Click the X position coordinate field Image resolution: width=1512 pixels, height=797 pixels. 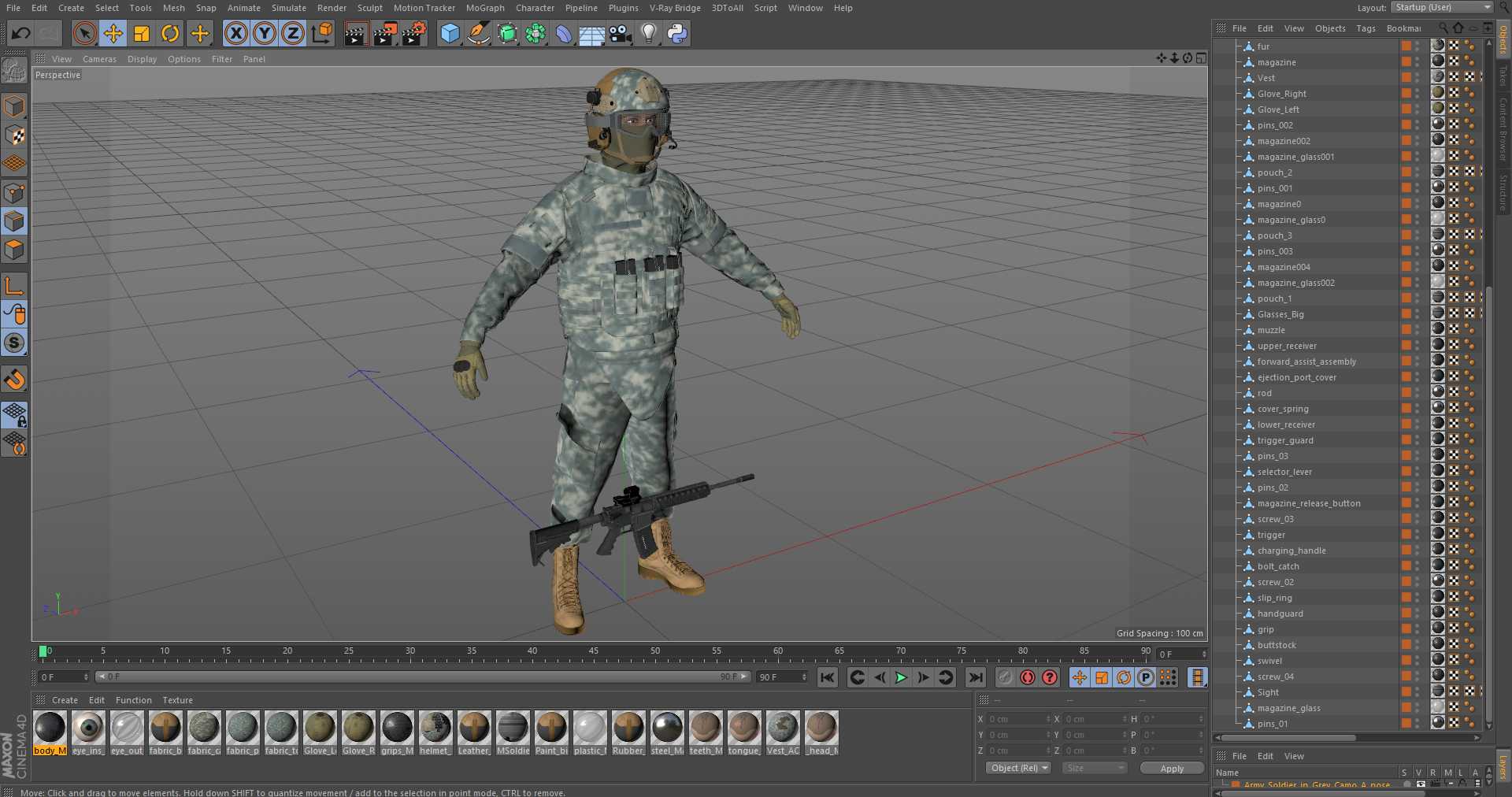click(x=1019, y=719)
